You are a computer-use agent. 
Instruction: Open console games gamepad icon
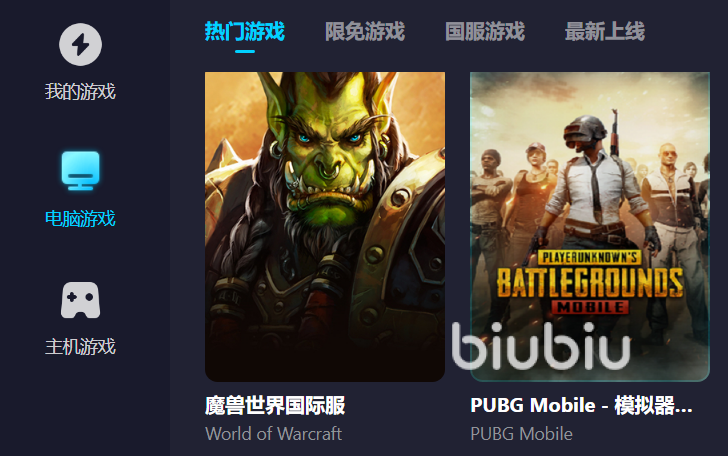[80, 300]
